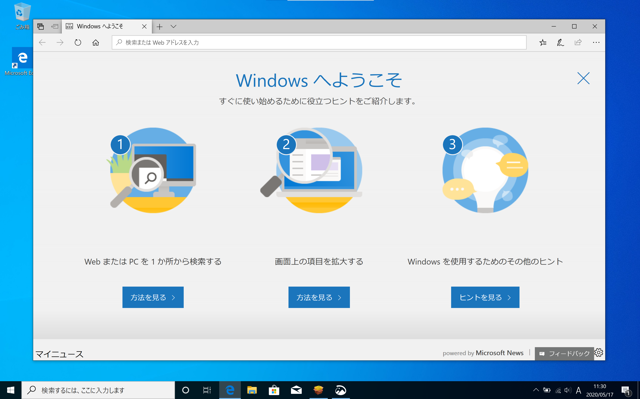
Task: Click the ヒントを見る button
Action: 485,297
